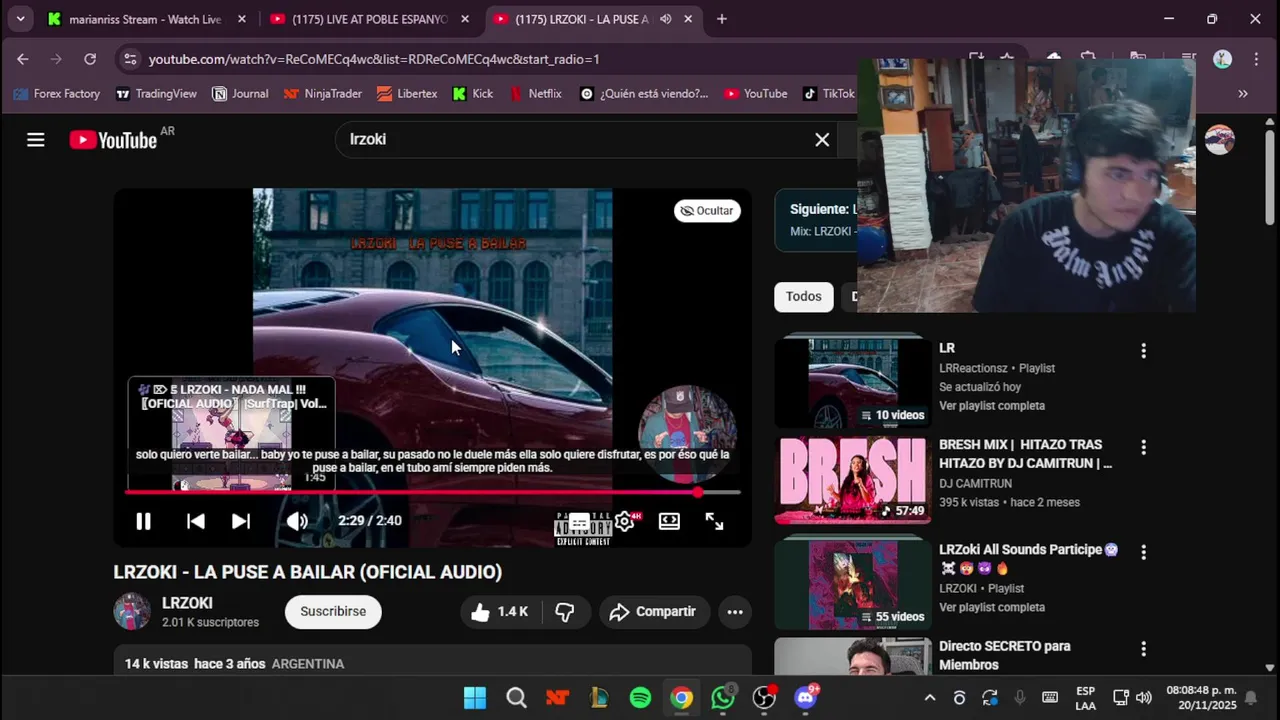Image resolution: width=1280 pixels, height=720 pixels.
Task: Reload the current page
Action: (90, 59)
